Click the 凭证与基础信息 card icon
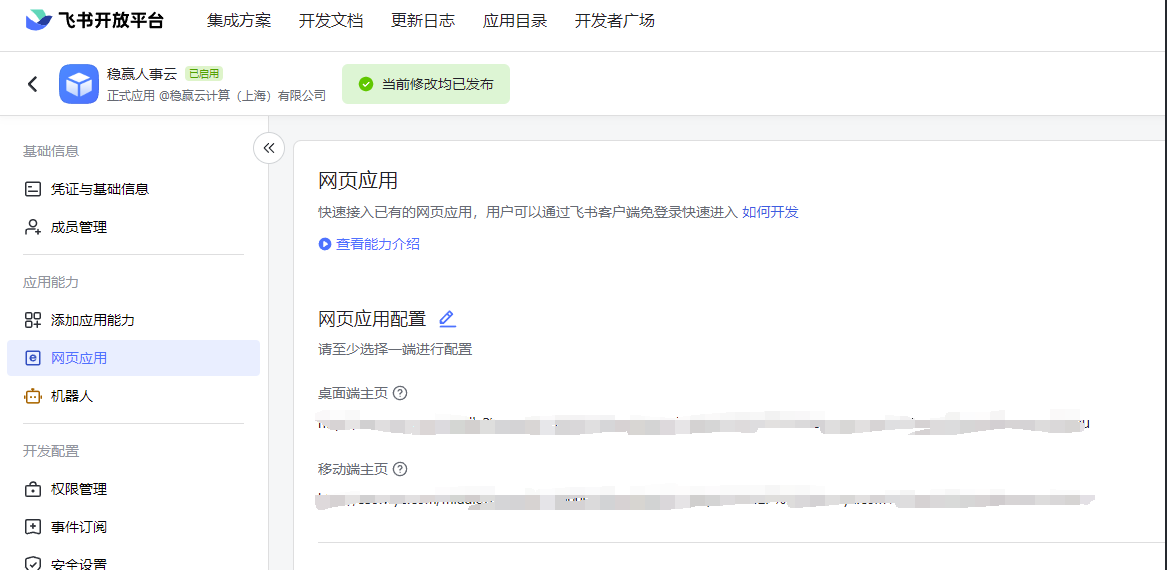1167x570 pixels. (32, 189)
